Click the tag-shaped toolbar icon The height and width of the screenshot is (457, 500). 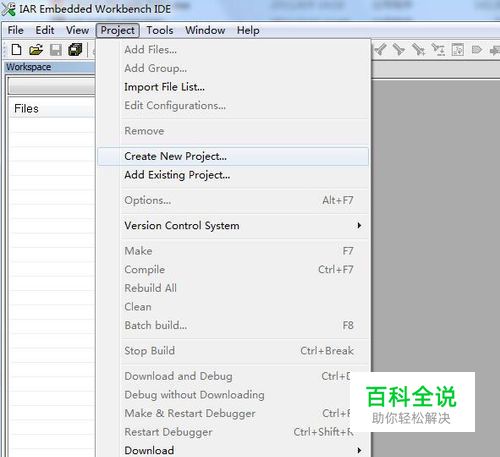click(x=477, y=50)
